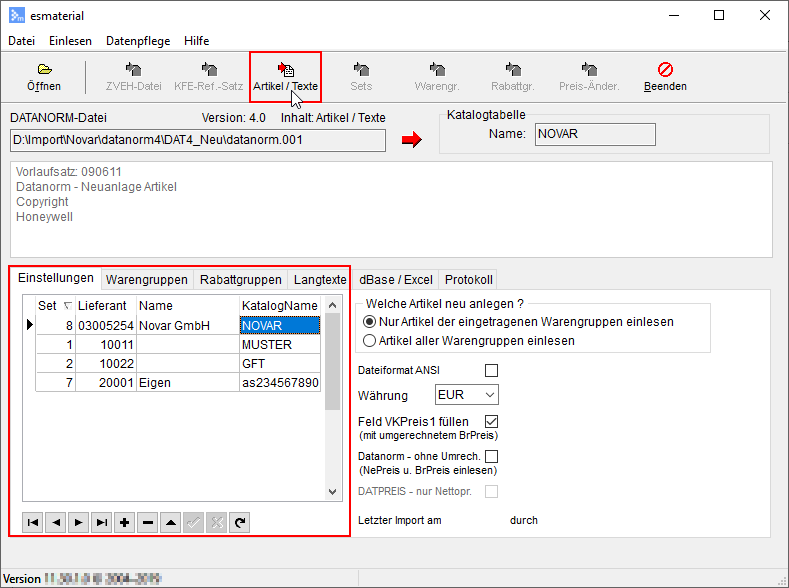Refresh data with the reload button
789x588 pixels.
[x=240, y=522]
